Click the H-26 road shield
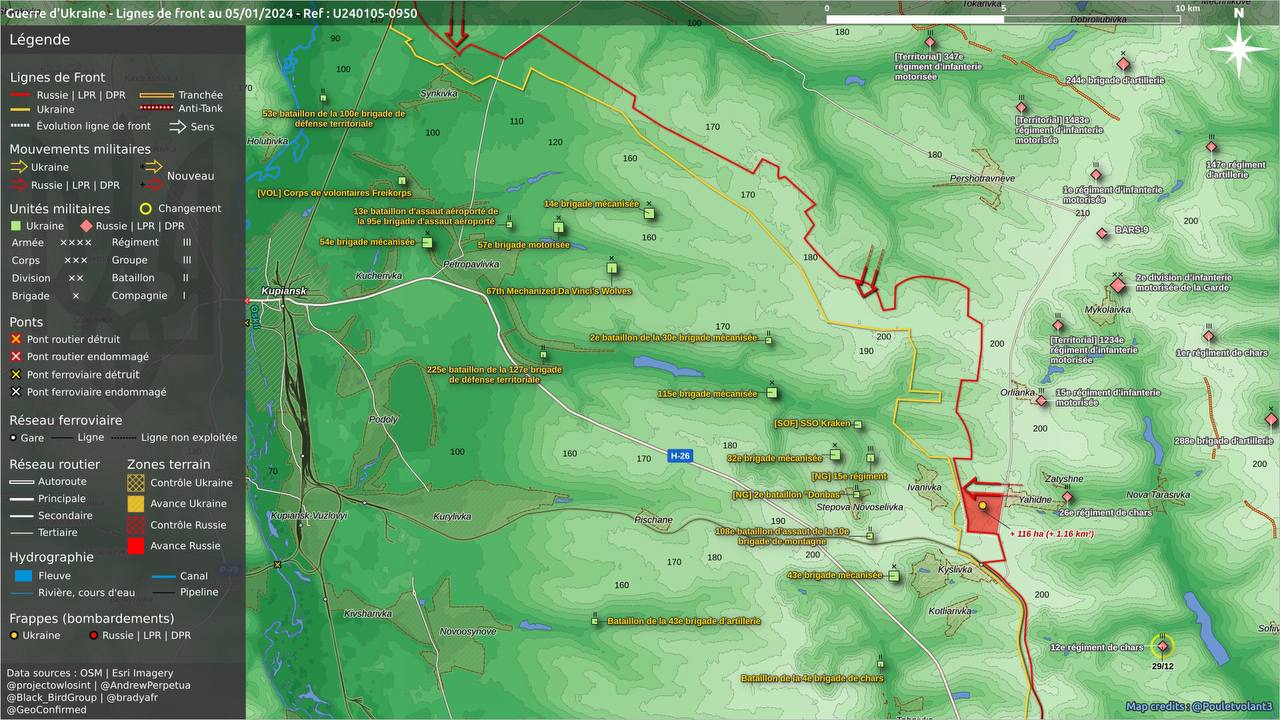The width and height of the screenshot is (1280, 720). pyautogui.click(x=679, y=456)
